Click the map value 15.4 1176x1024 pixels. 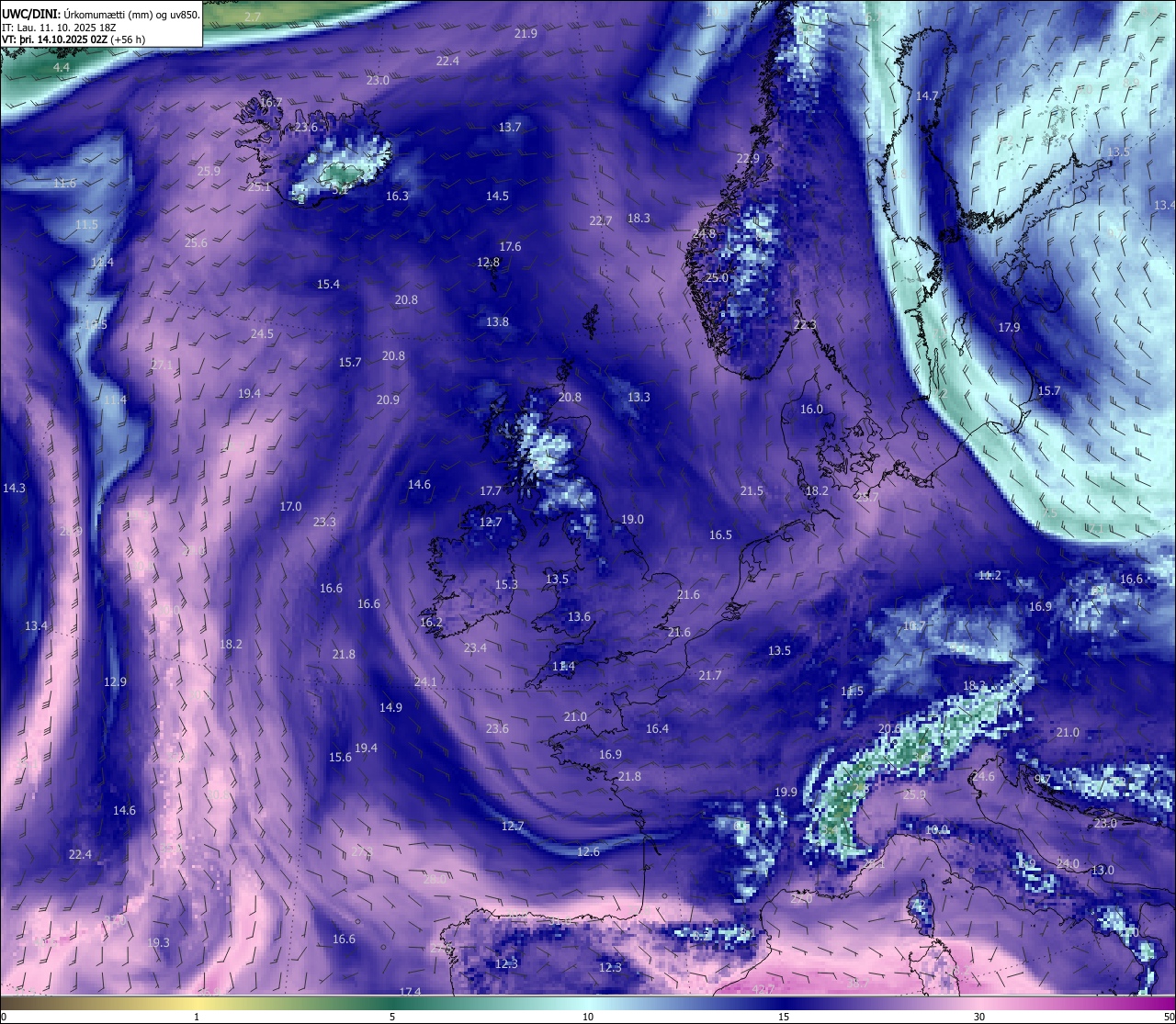[328, 285]
